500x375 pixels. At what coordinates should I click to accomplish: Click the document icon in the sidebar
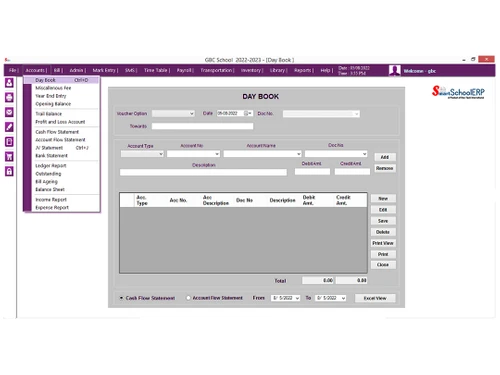tap(9, 142)
